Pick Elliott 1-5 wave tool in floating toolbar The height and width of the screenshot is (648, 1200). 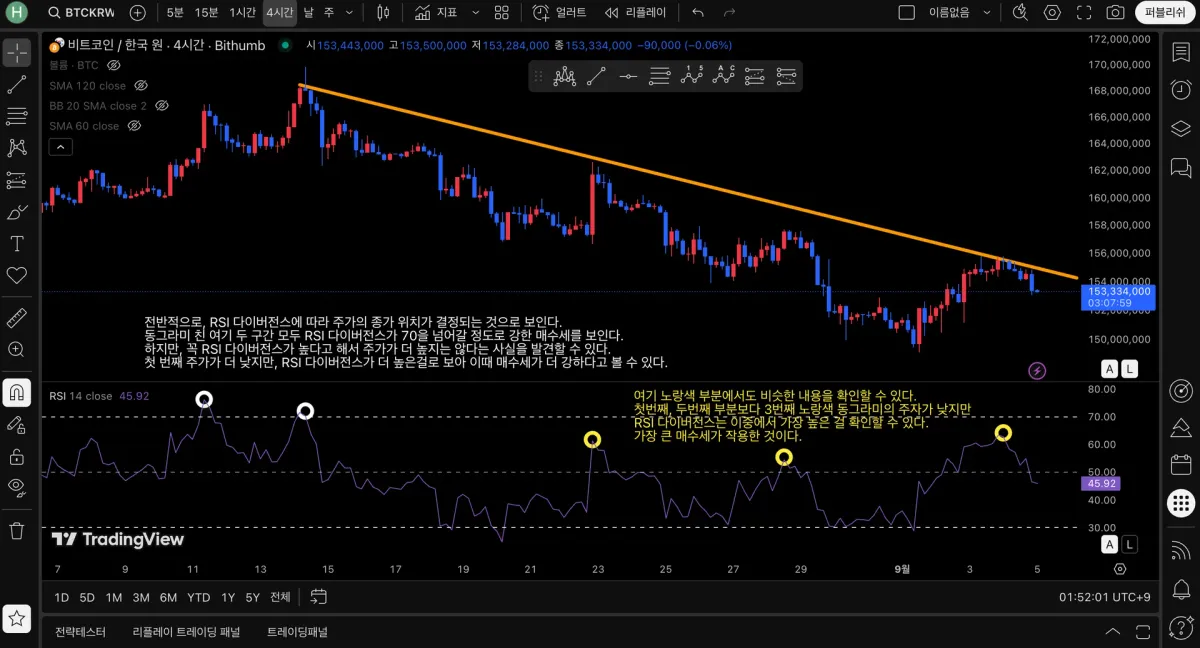click(692, 76)
